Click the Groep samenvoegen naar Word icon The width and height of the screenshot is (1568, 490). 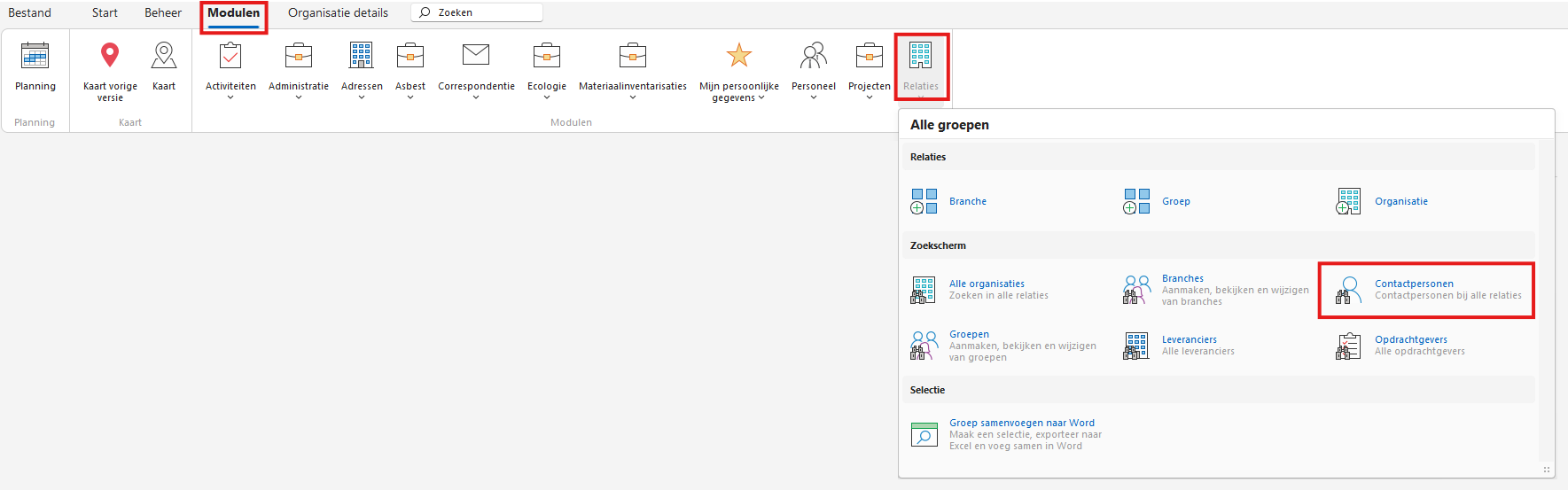coord(924,434)
